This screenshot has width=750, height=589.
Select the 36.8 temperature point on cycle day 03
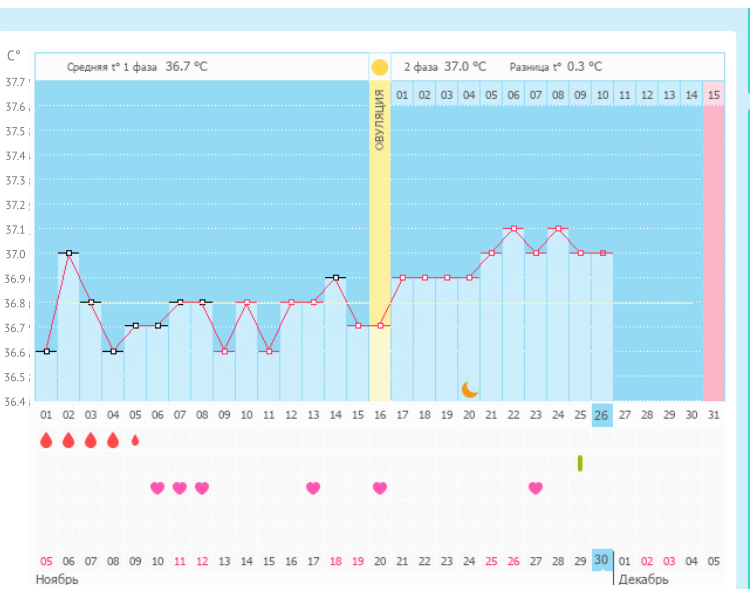click(x=91, y=302)
